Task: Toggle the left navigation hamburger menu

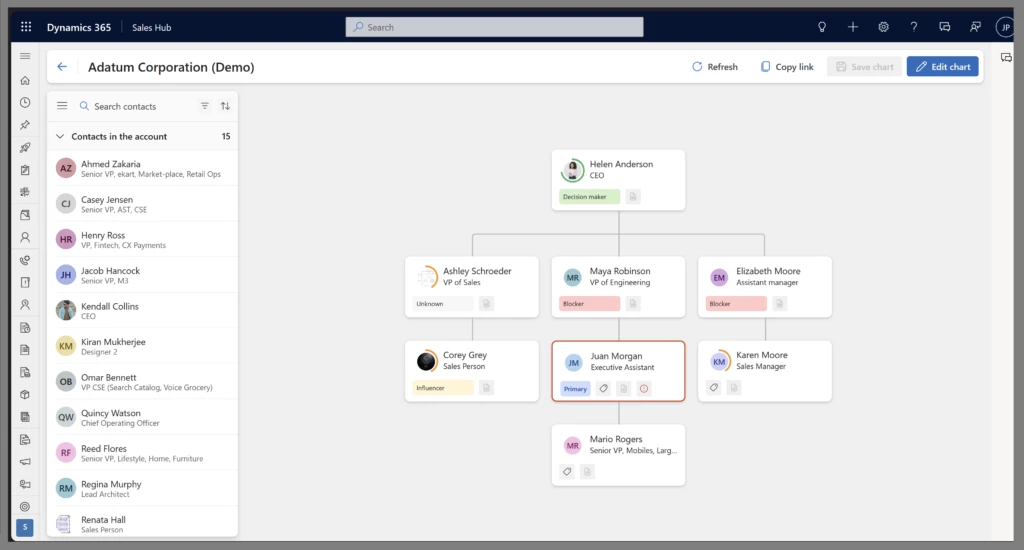Action: tap(25, 56)
